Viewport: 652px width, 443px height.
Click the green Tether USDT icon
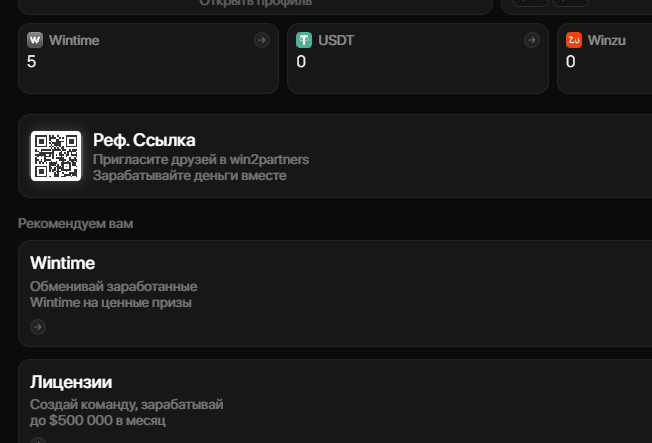[304, 40]
